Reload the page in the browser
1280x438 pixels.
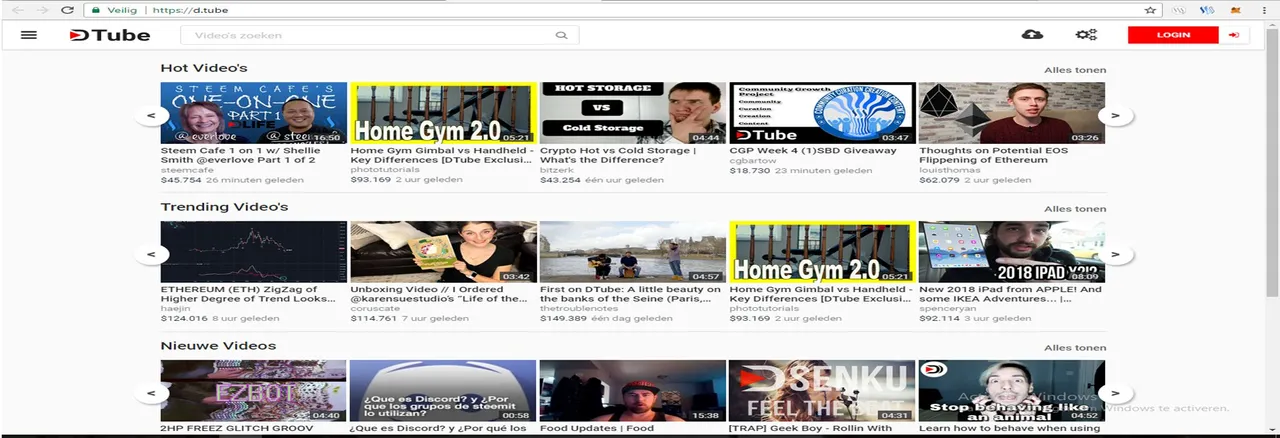67,10
